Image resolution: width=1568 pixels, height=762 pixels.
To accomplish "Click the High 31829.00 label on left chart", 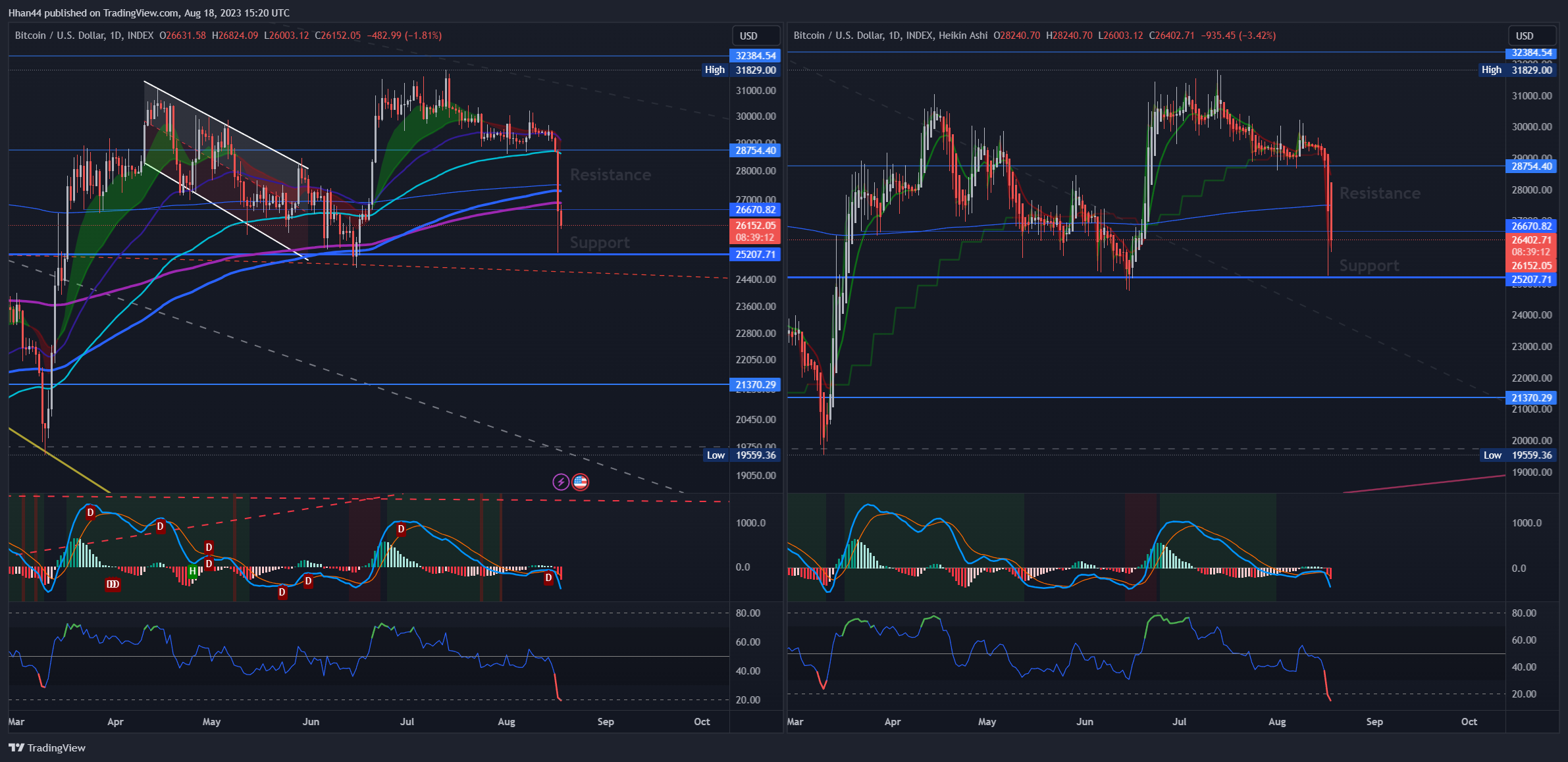I will (x=741, y=70).
